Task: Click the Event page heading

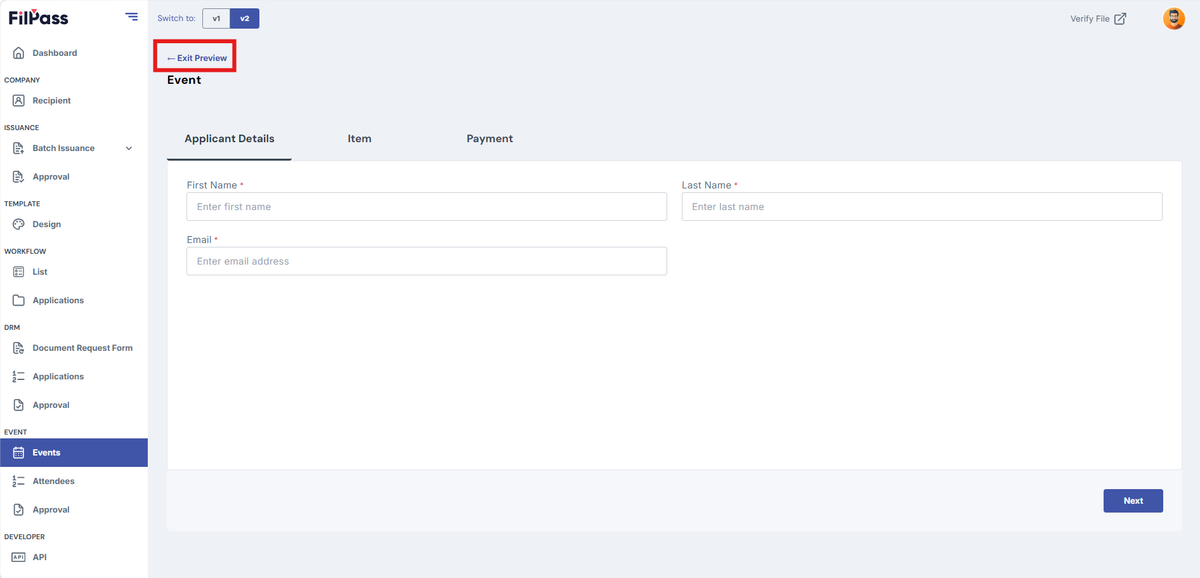Action: (x=184, y=80)
